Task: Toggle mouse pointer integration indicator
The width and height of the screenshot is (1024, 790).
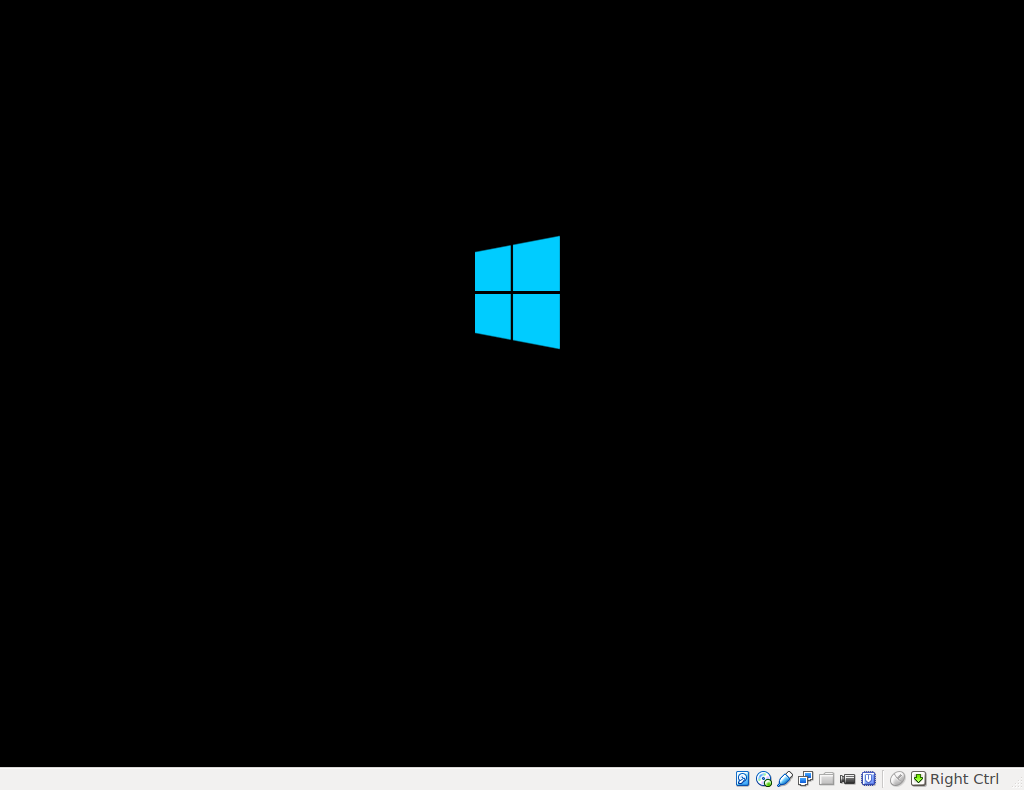Action: 897,779
